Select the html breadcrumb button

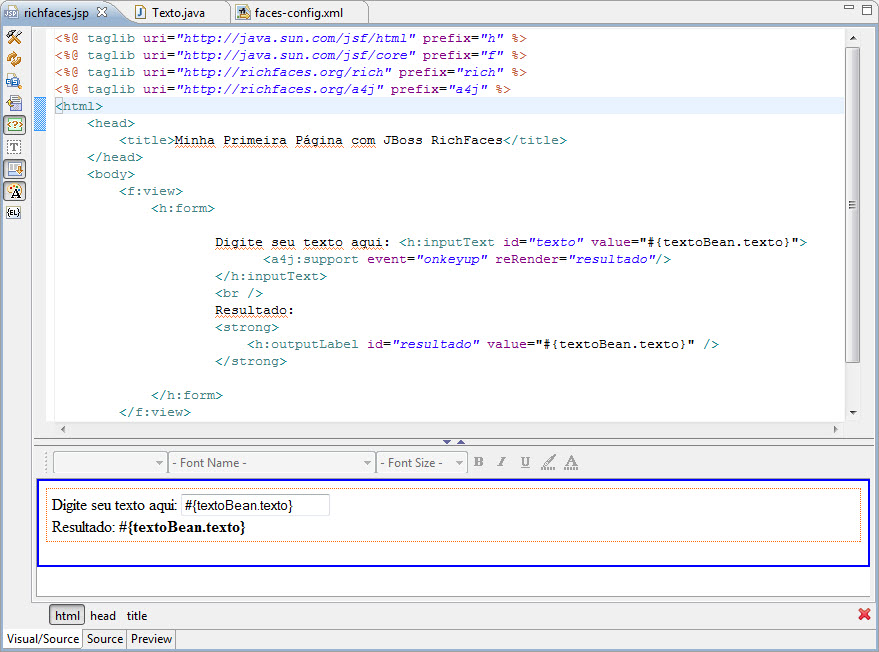click(x=67, y=616)
